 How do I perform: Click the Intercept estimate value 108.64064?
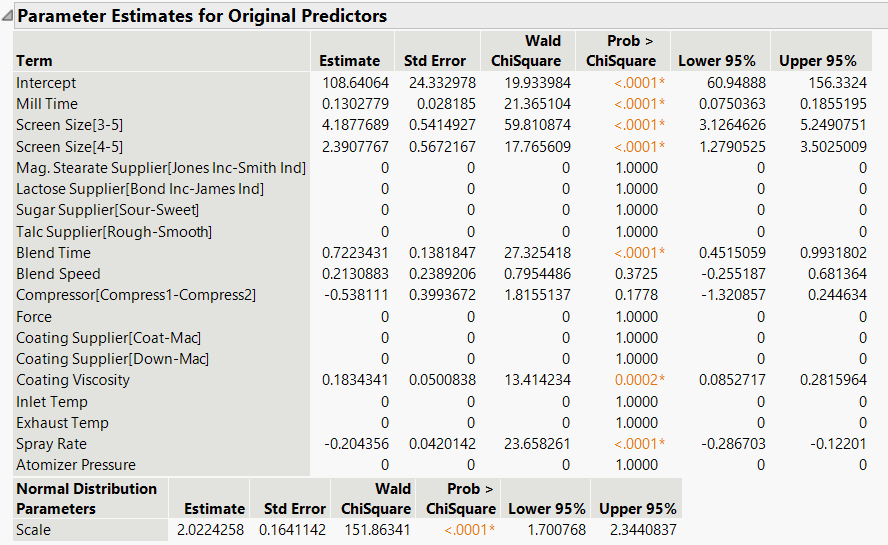(349, 83)
